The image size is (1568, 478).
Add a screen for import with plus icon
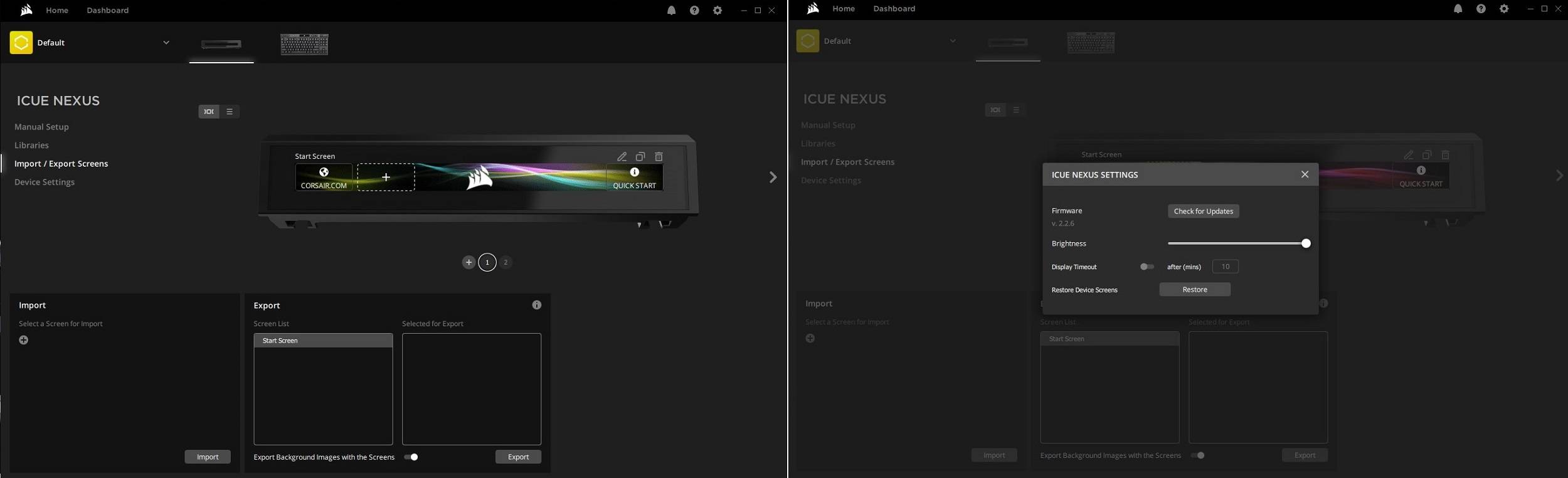tap(24, 340)
